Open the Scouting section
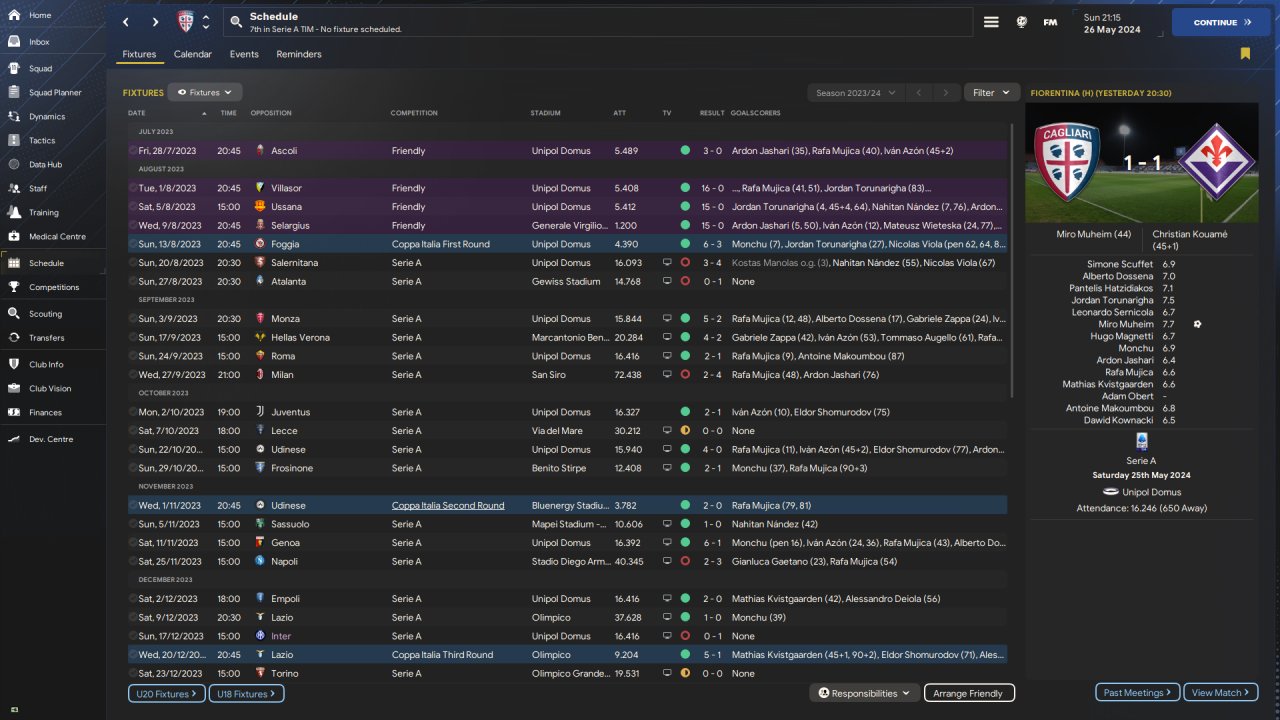This screenshot has width=1280, height=720. (45, 314)
